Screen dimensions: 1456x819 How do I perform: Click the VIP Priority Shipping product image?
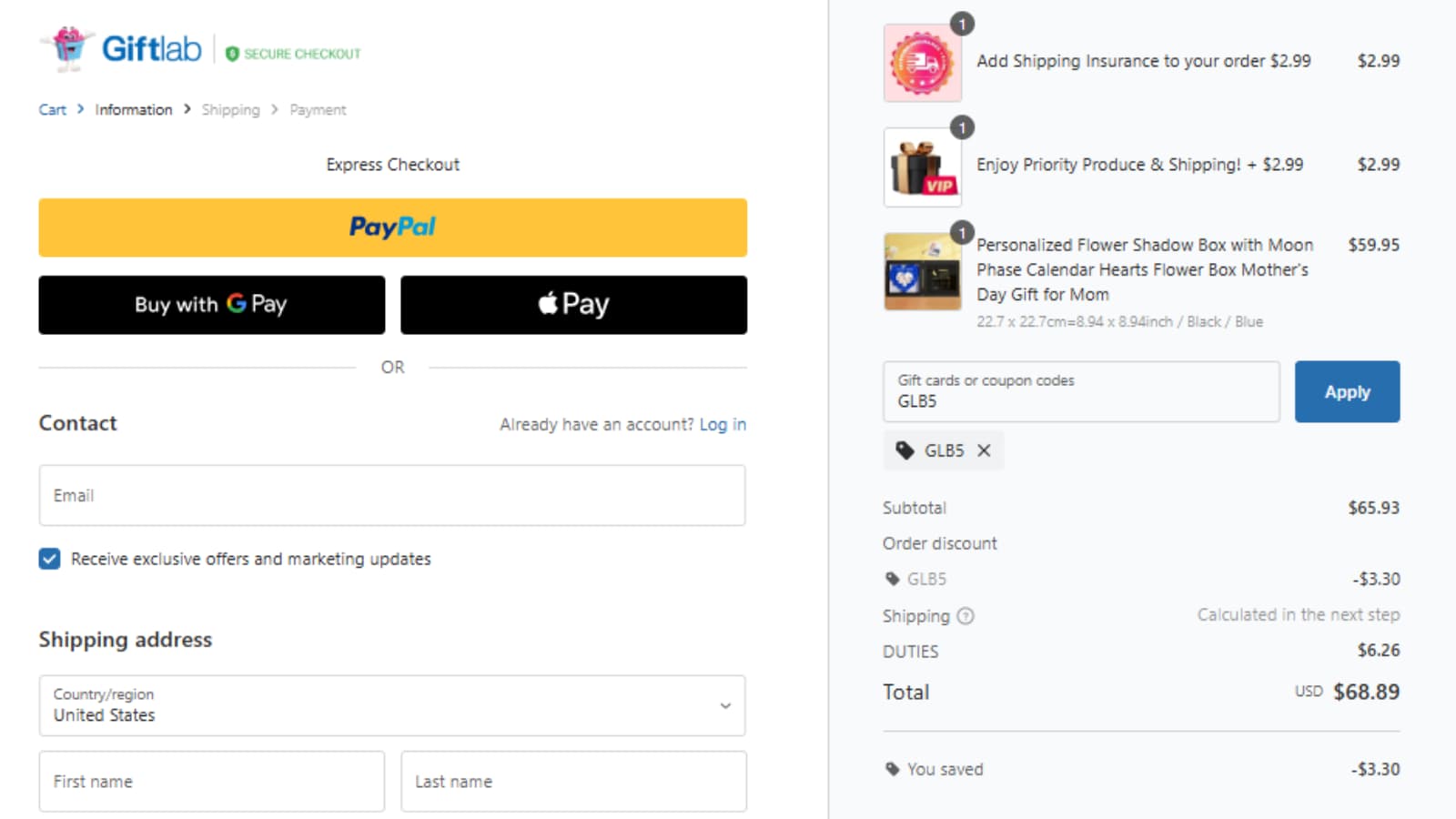click(922, 167)
